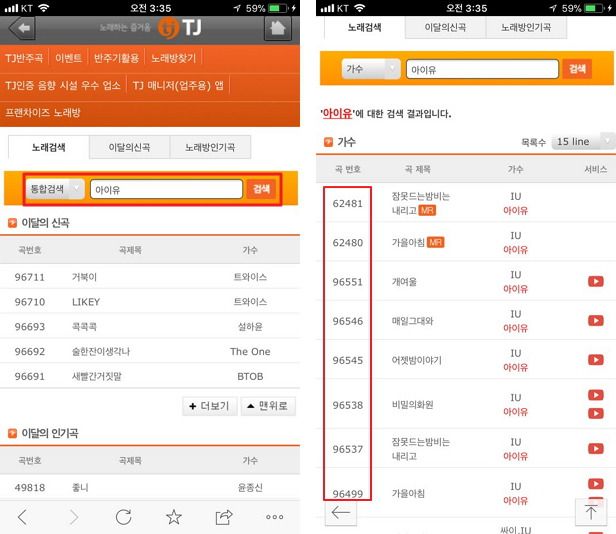The width and height of the screenshot is (616, 534).
Task: Open 노래방찾기 menu item
Action: (173, 58)
